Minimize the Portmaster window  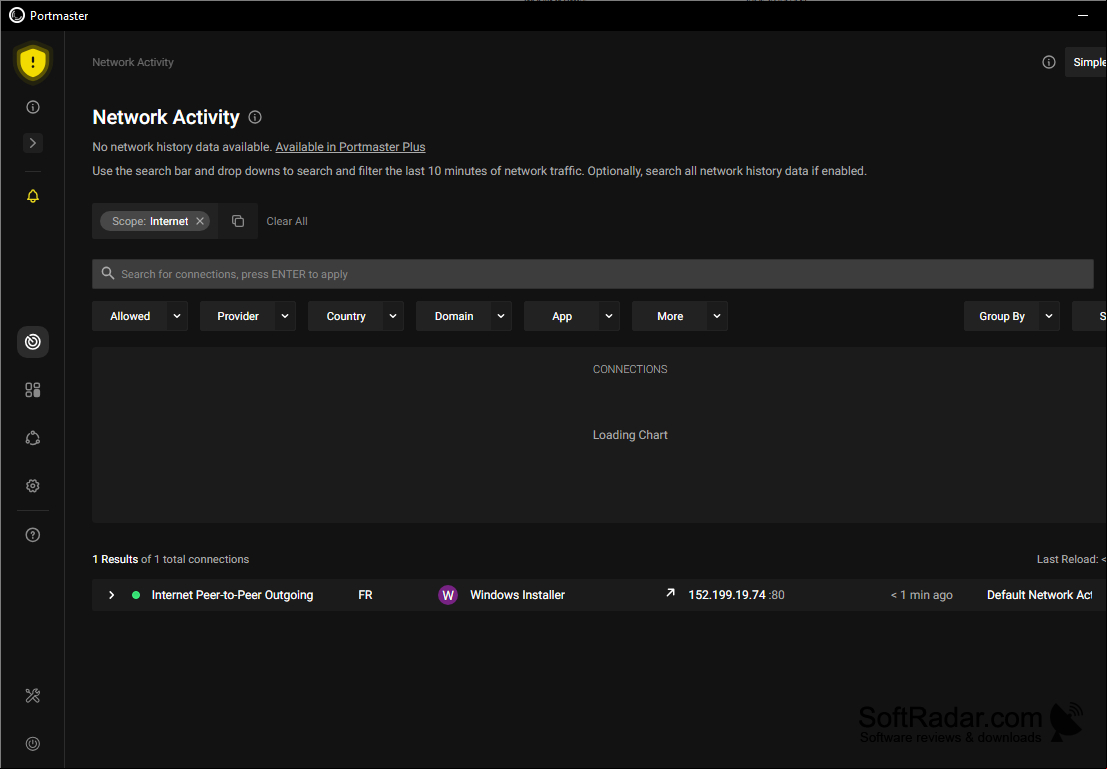(1083, 16)
